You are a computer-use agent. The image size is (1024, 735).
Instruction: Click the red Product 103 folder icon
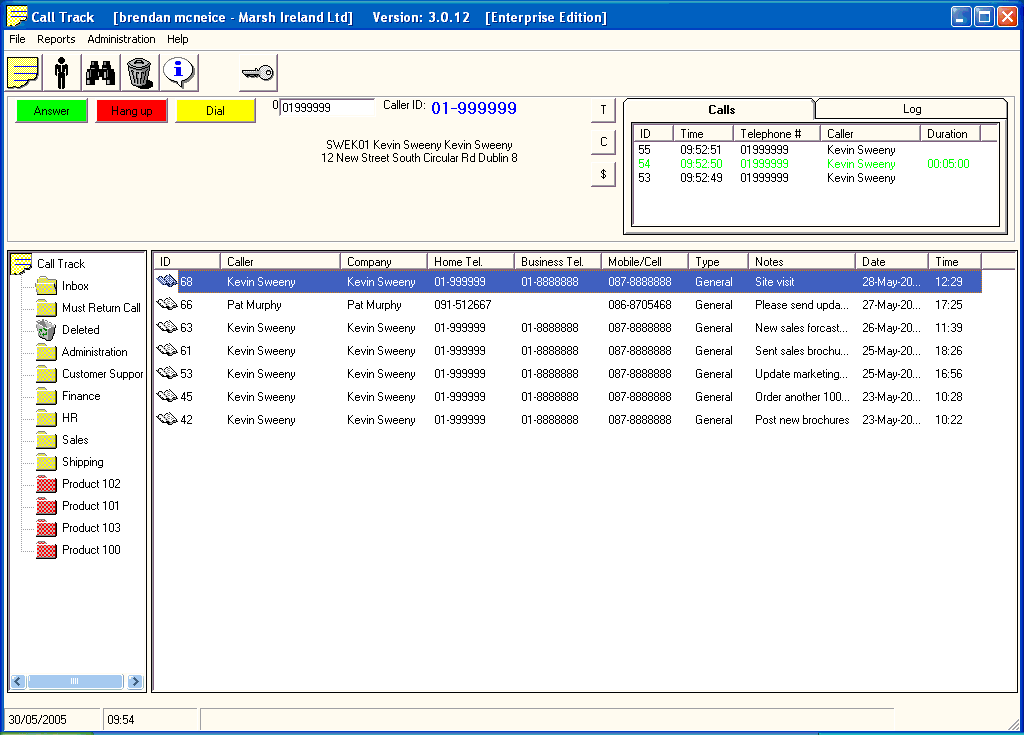click(46, 527)
